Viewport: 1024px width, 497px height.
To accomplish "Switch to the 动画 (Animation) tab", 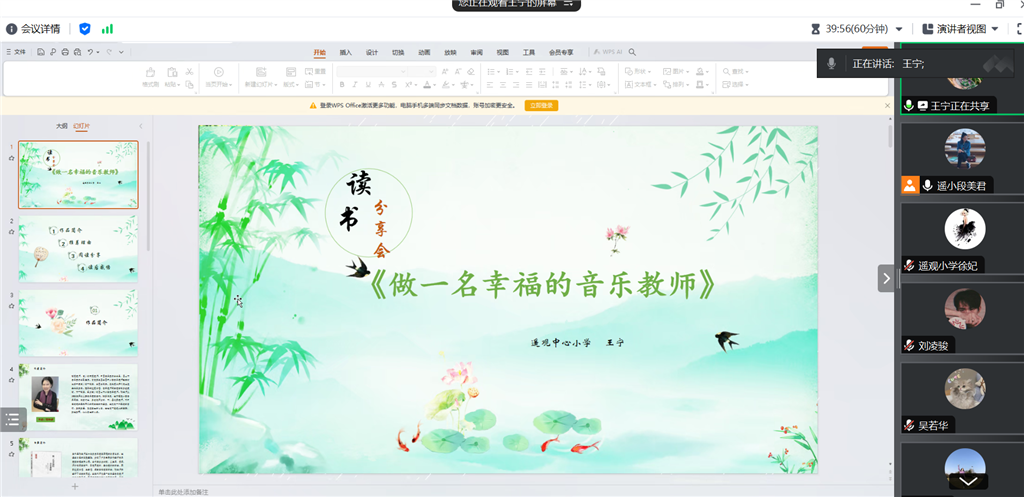I will pos(424,52).
